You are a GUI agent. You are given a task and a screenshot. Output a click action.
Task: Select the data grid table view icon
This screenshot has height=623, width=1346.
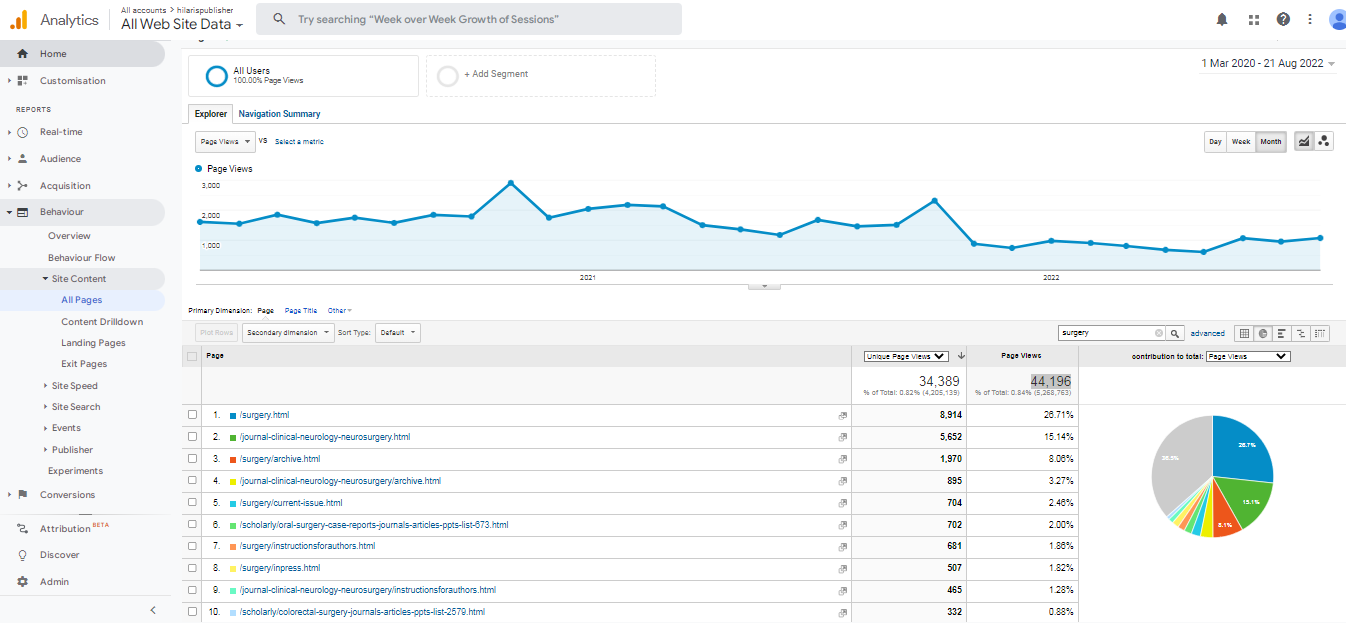pos(1244,333)
